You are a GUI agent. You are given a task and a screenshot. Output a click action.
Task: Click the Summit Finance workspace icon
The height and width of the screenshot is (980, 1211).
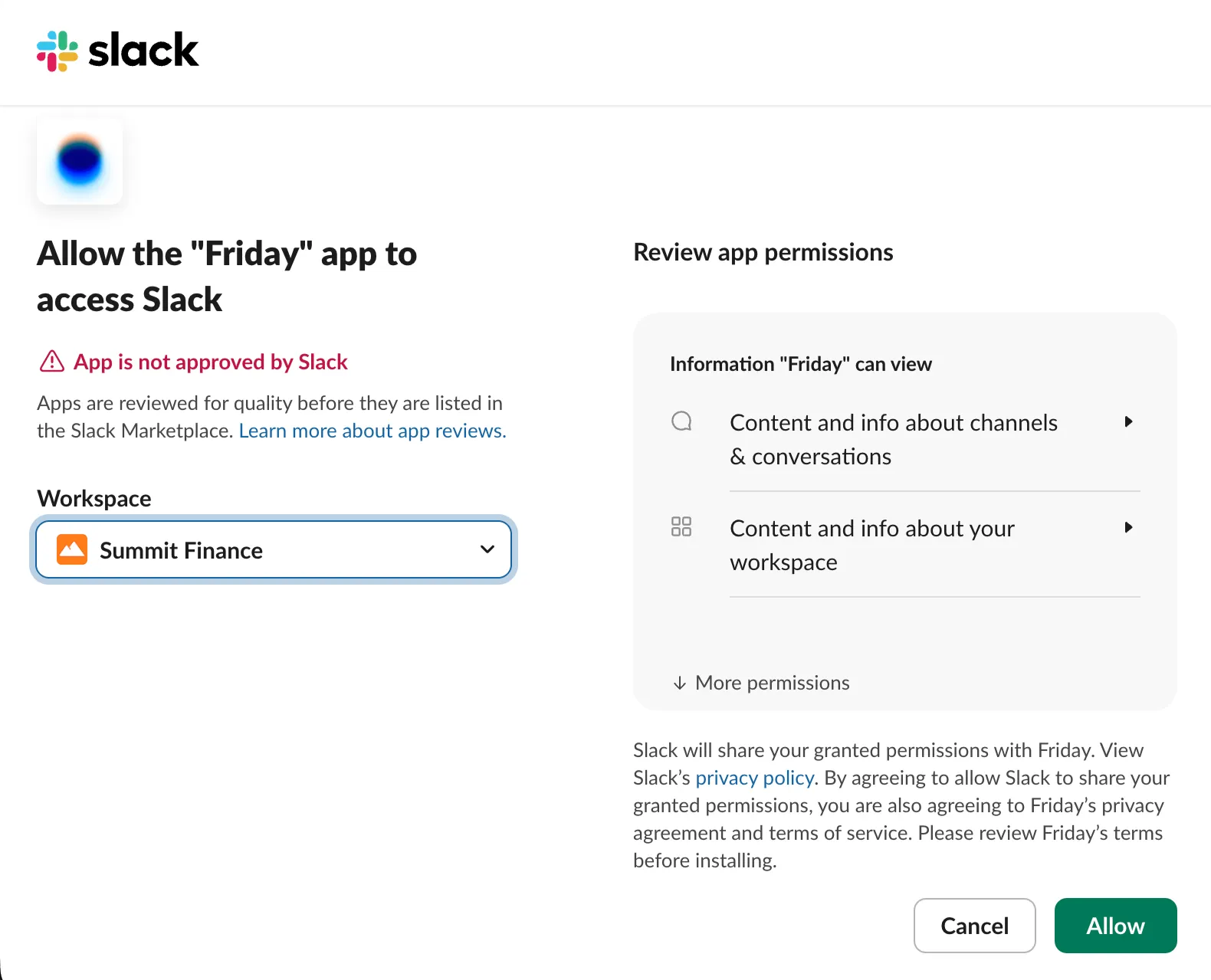(72, 549)
